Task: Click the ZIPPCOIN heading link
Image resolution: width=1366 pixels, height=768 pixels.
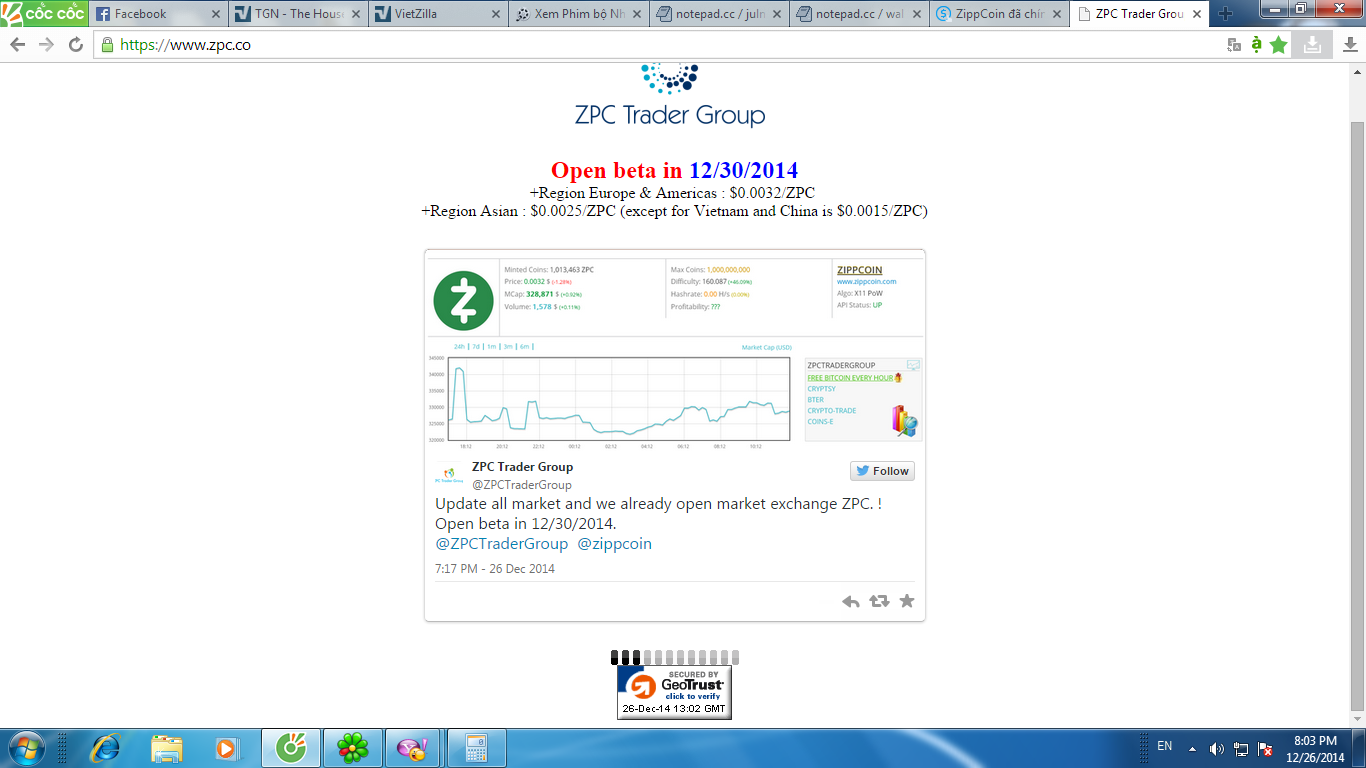Action: (860, 270)
